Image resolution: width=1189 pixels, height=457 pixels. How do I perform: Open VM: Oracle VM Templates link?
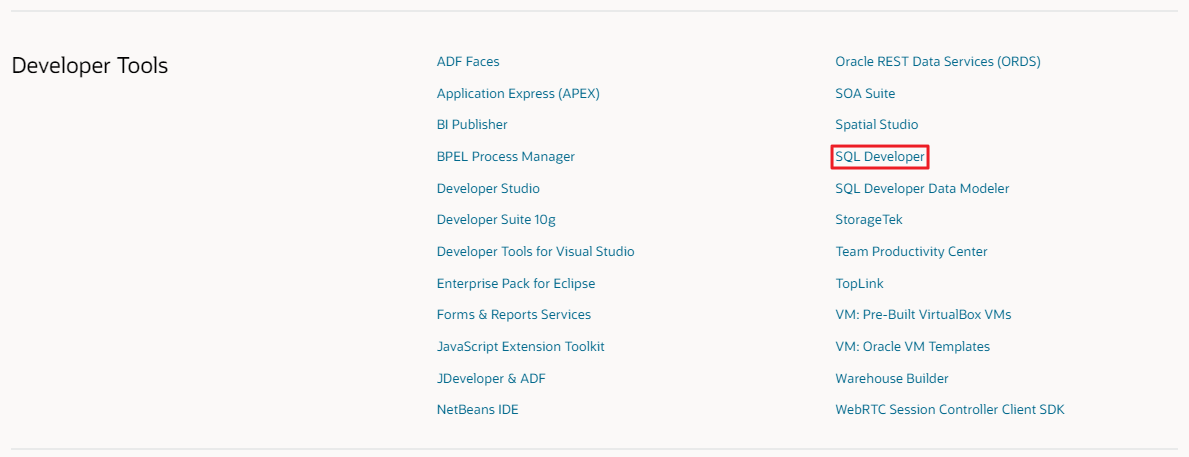tap(912, 346)
